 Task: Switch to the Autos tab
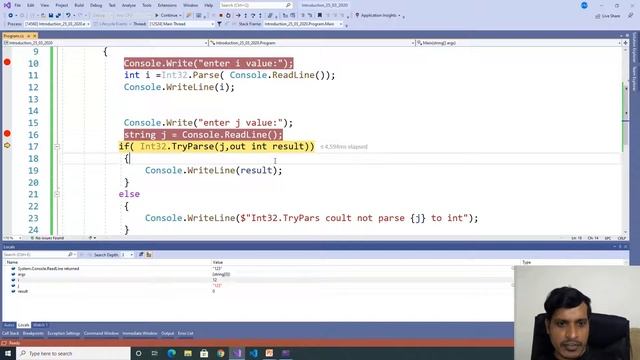(x=9, y=325)
